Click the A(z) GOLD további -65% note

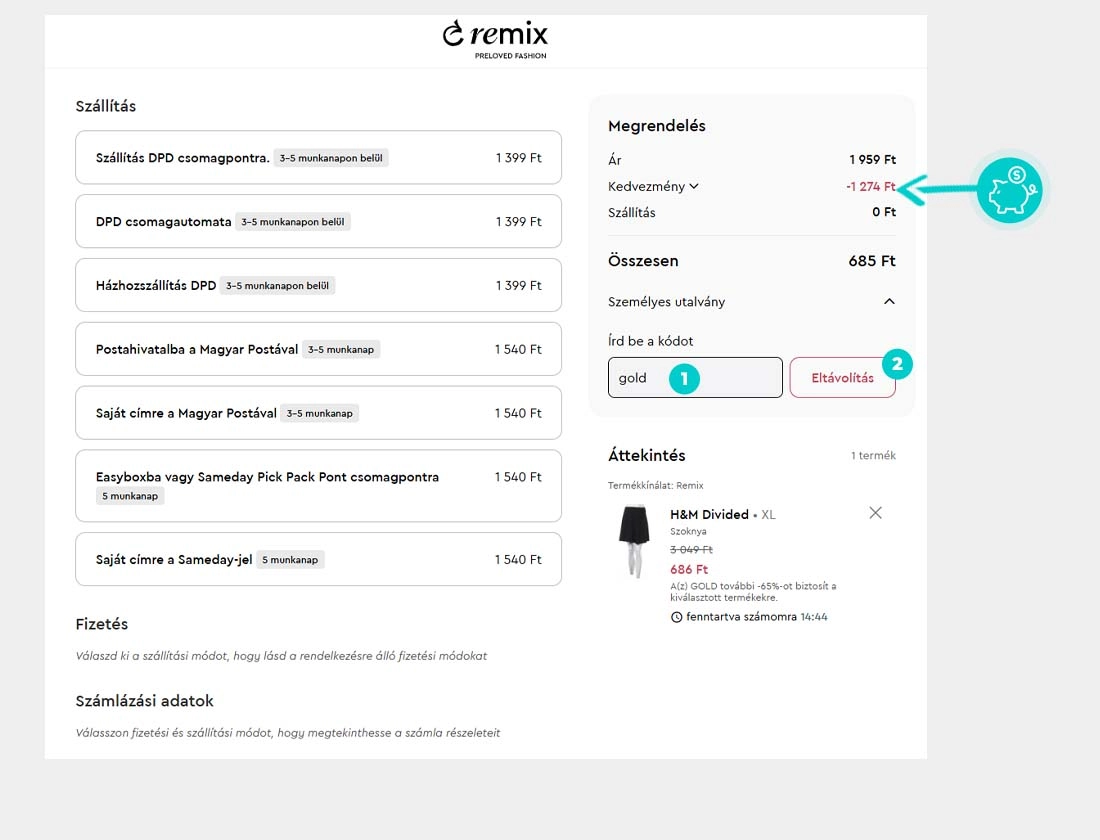pyautogui.click(x=753, y=592)
